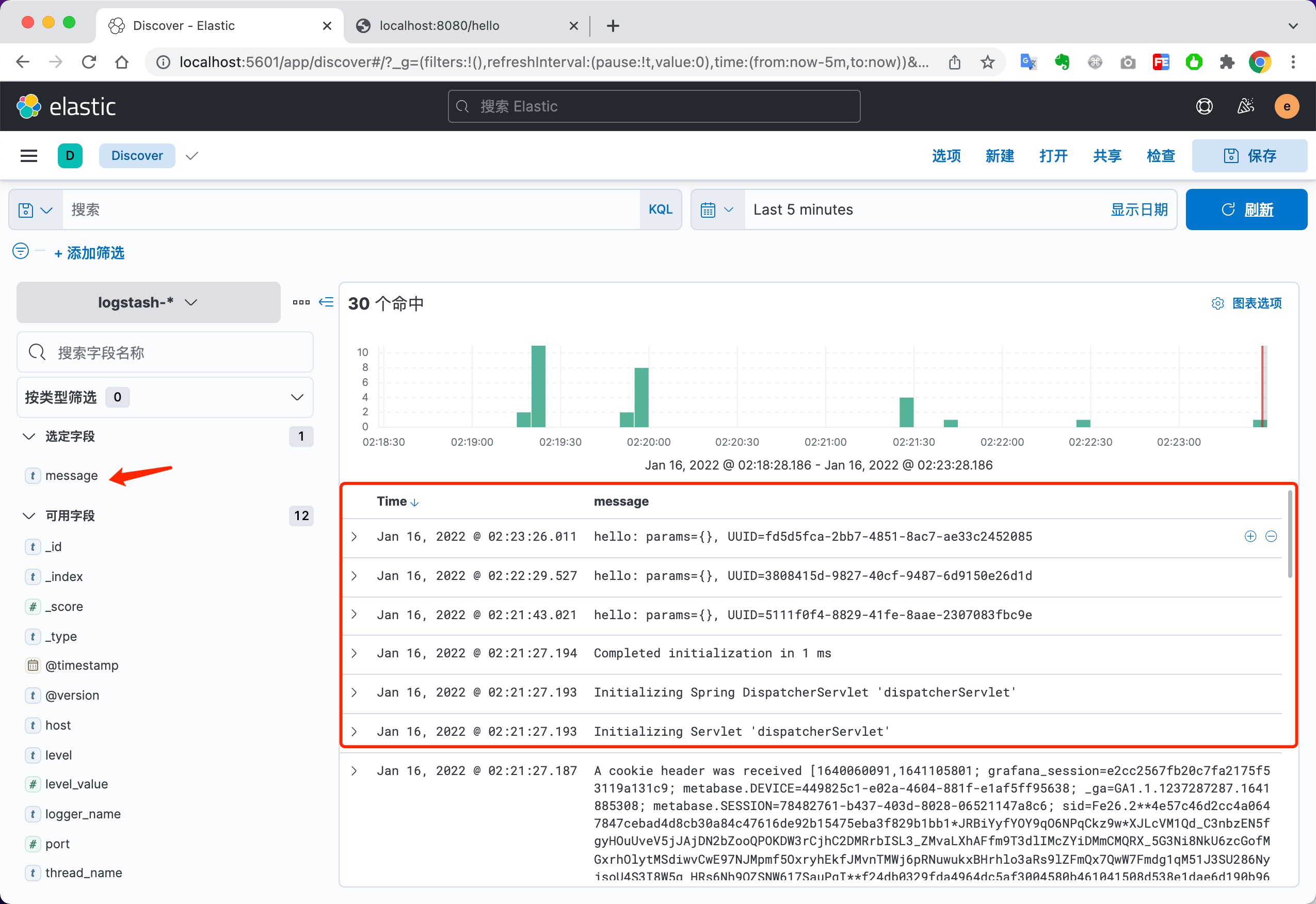Click the save/保存 icon button

(x=1249, y=155)
